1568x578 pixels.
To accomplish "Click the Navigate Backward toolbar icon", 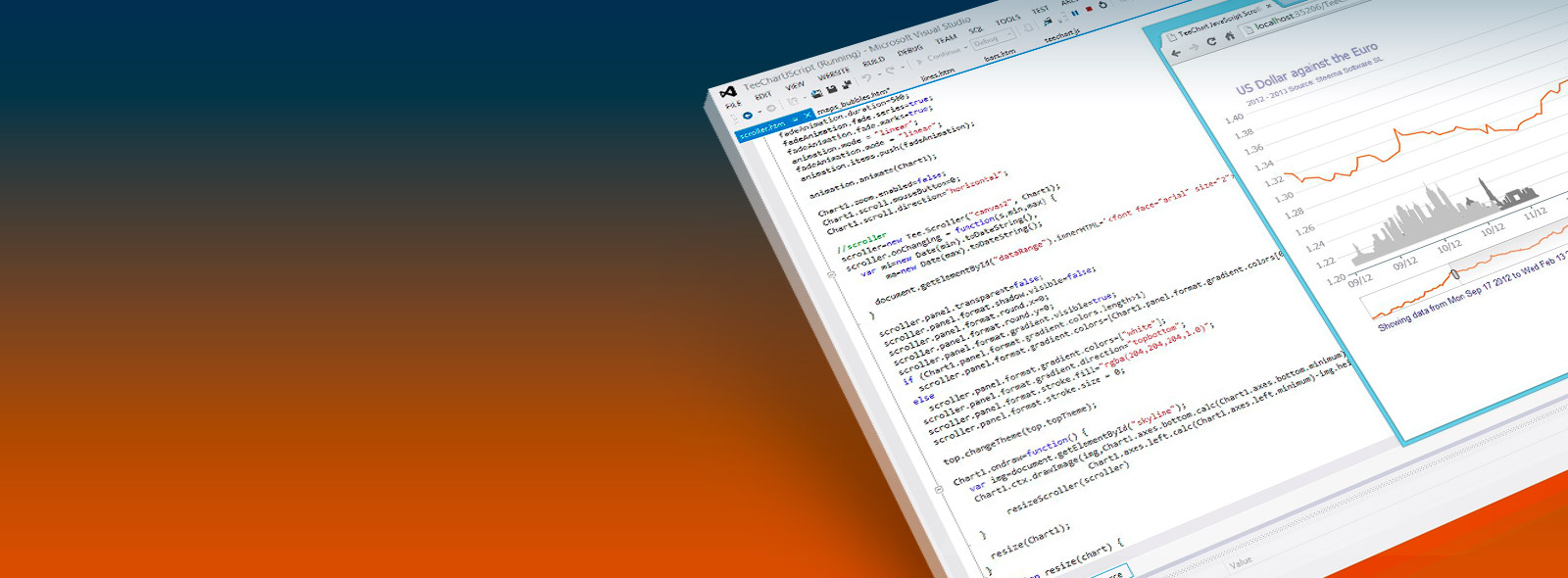I will tap(748, 116).
